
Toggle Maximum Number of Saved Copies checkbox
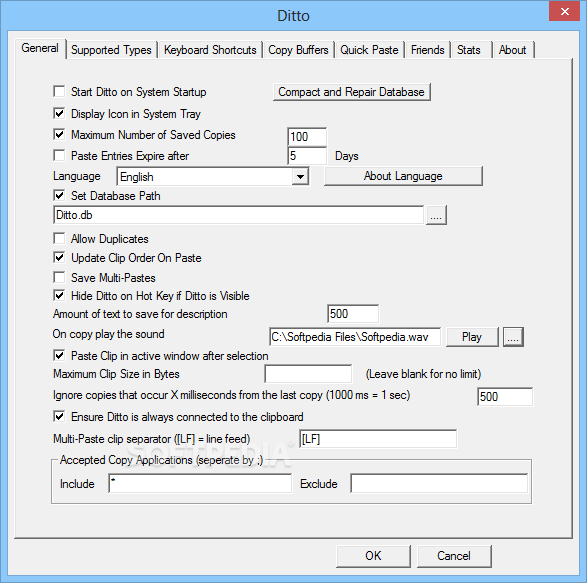pos(59,134)
